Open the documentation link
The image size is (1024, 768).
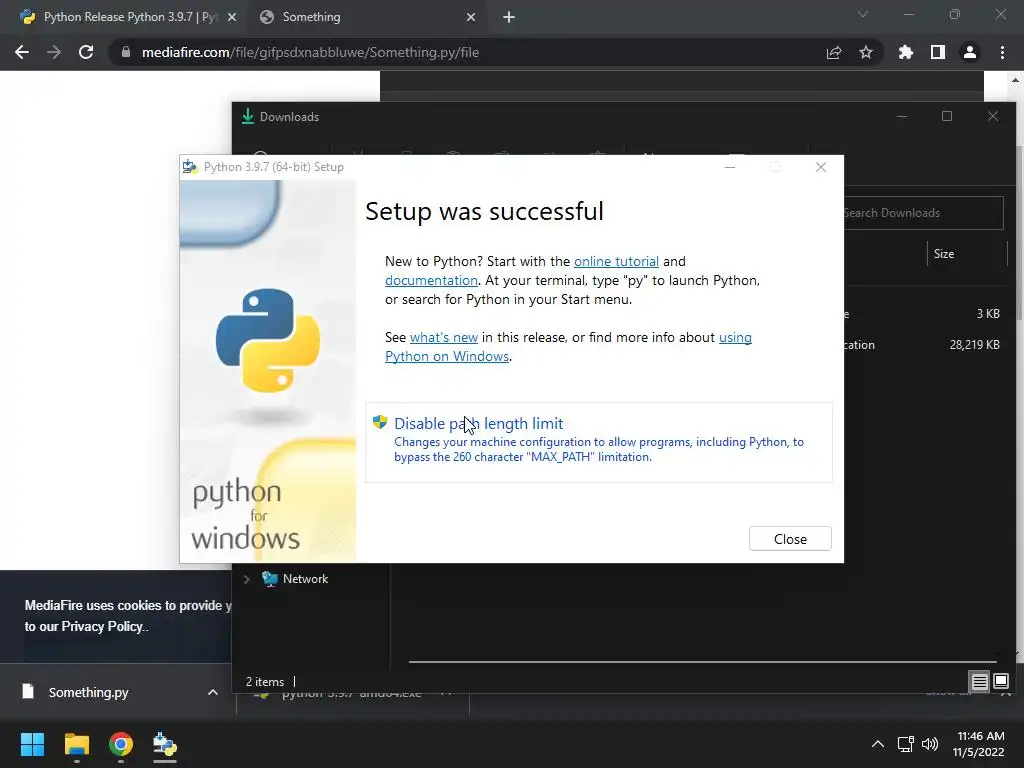[431, 280]
